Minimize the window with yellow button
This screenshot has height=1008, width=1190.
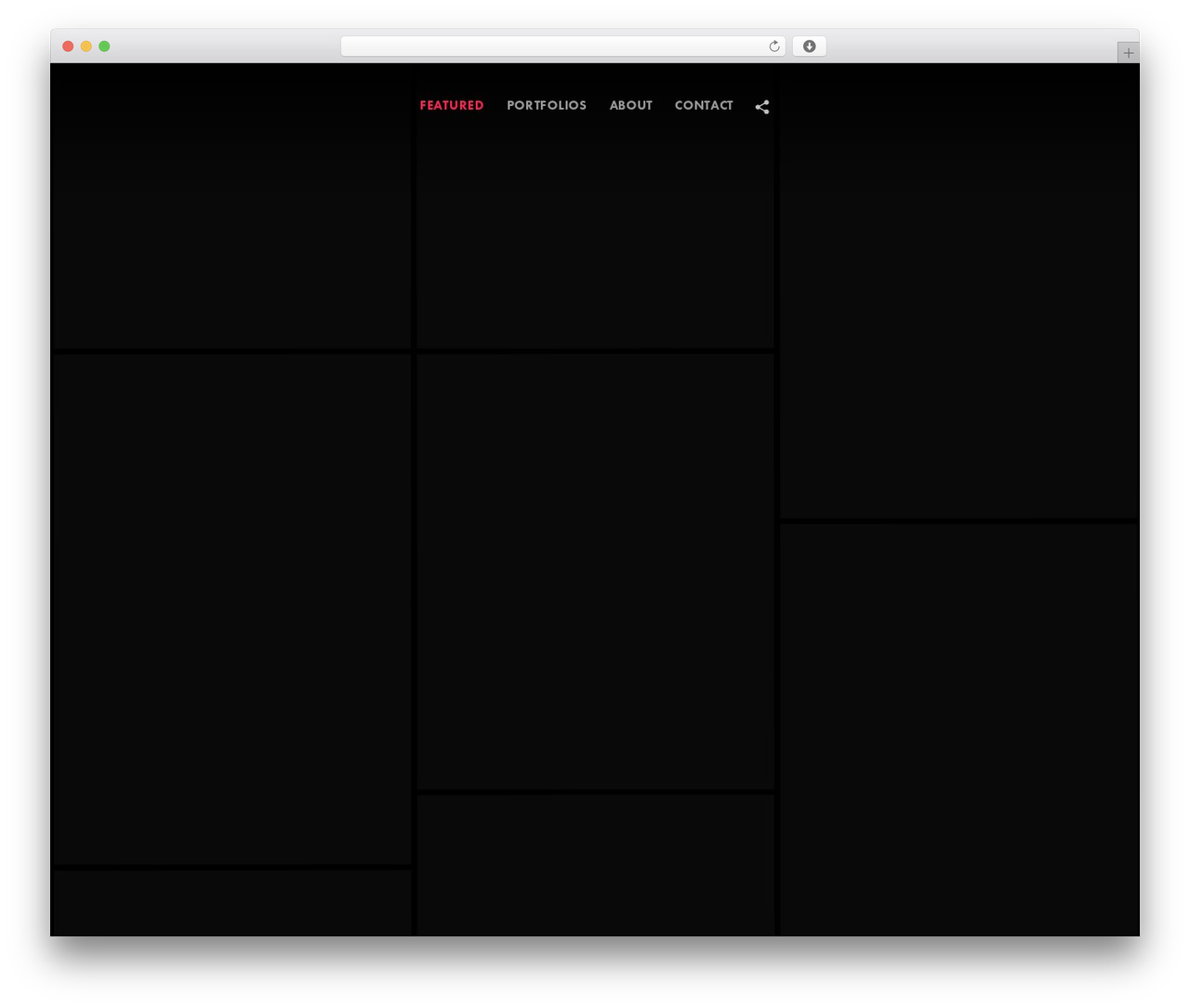point(86,46)
